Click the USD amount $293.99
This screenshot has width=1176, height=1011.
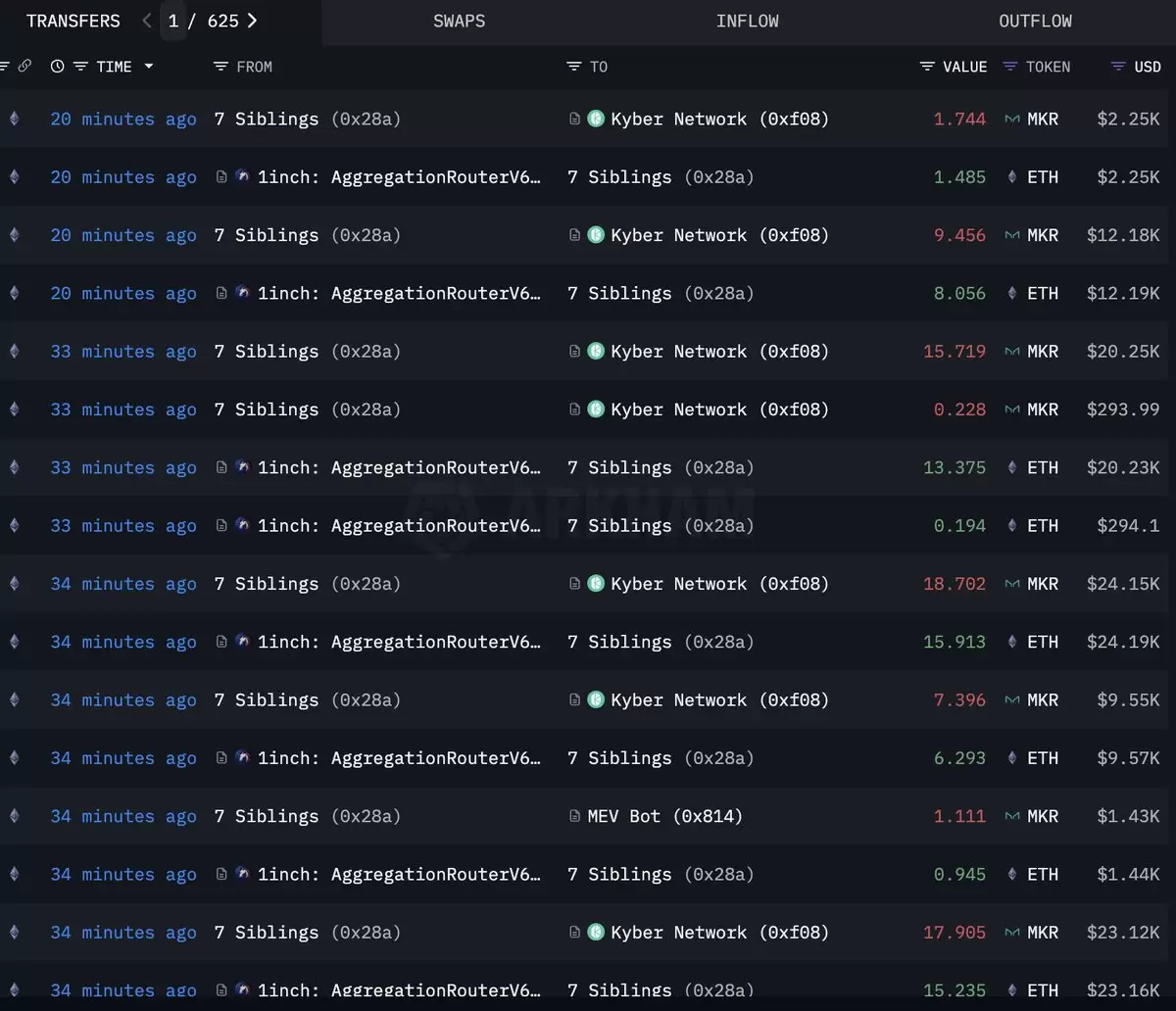coord(1123,409)
